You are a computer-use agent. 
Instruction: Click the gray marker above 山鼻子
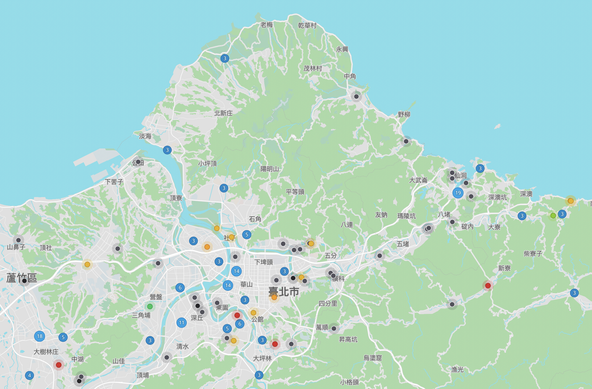[18, 240]
